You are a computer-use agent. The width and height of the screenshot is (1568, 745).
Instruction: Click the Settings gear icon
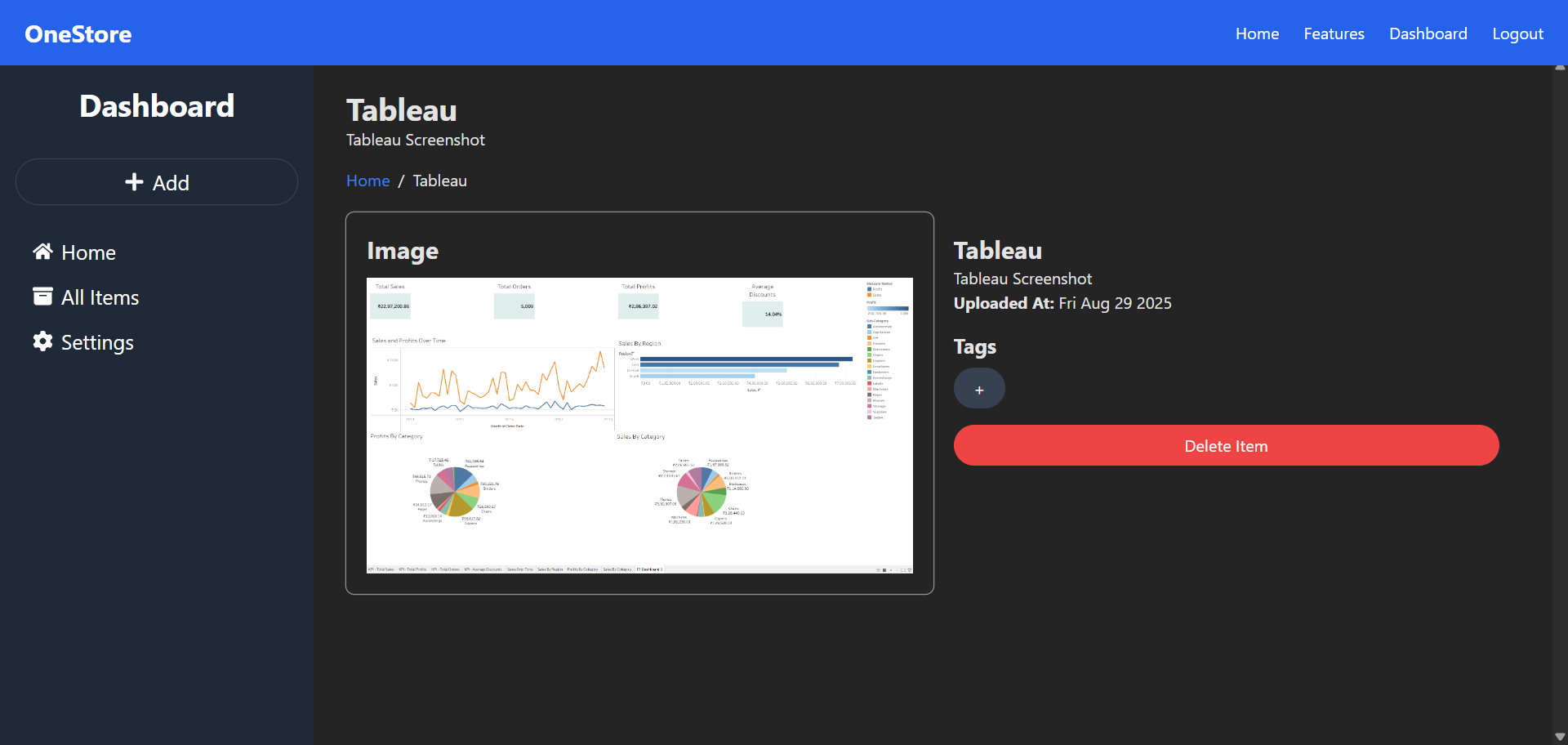(x=42, y=341)
